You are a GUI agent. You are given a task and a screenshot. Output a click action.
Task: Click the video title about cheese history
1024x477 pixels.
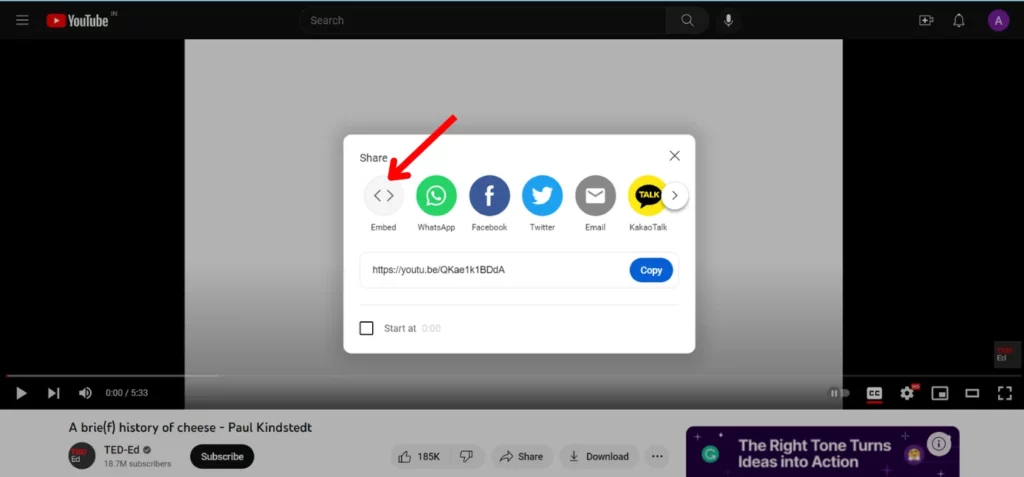pyautogui.click(x=190, y=427)
